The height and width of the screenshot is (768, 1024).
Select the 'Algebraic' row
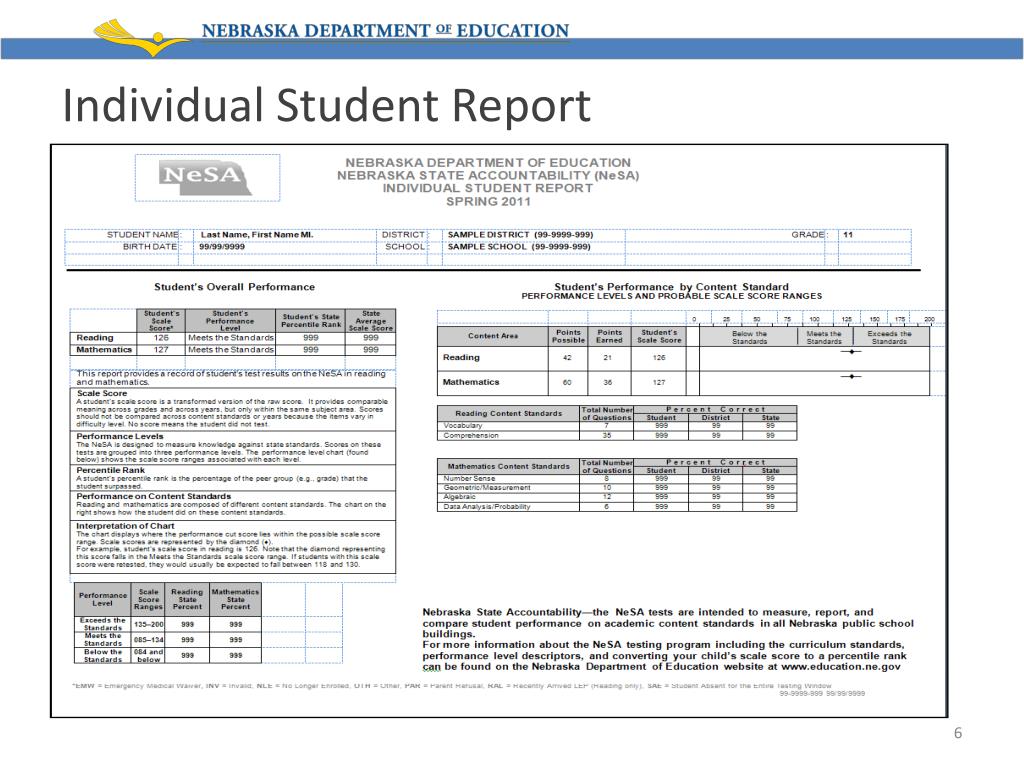616,497
